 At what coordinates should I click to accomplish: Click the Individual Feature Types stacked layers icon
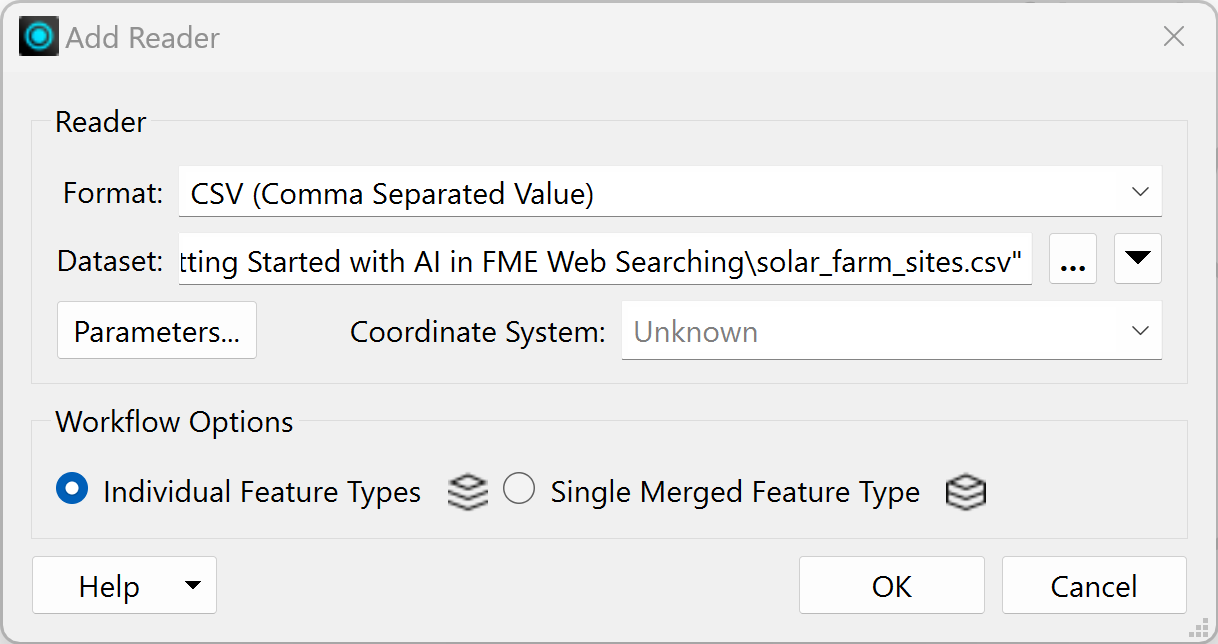pos(468,492)
